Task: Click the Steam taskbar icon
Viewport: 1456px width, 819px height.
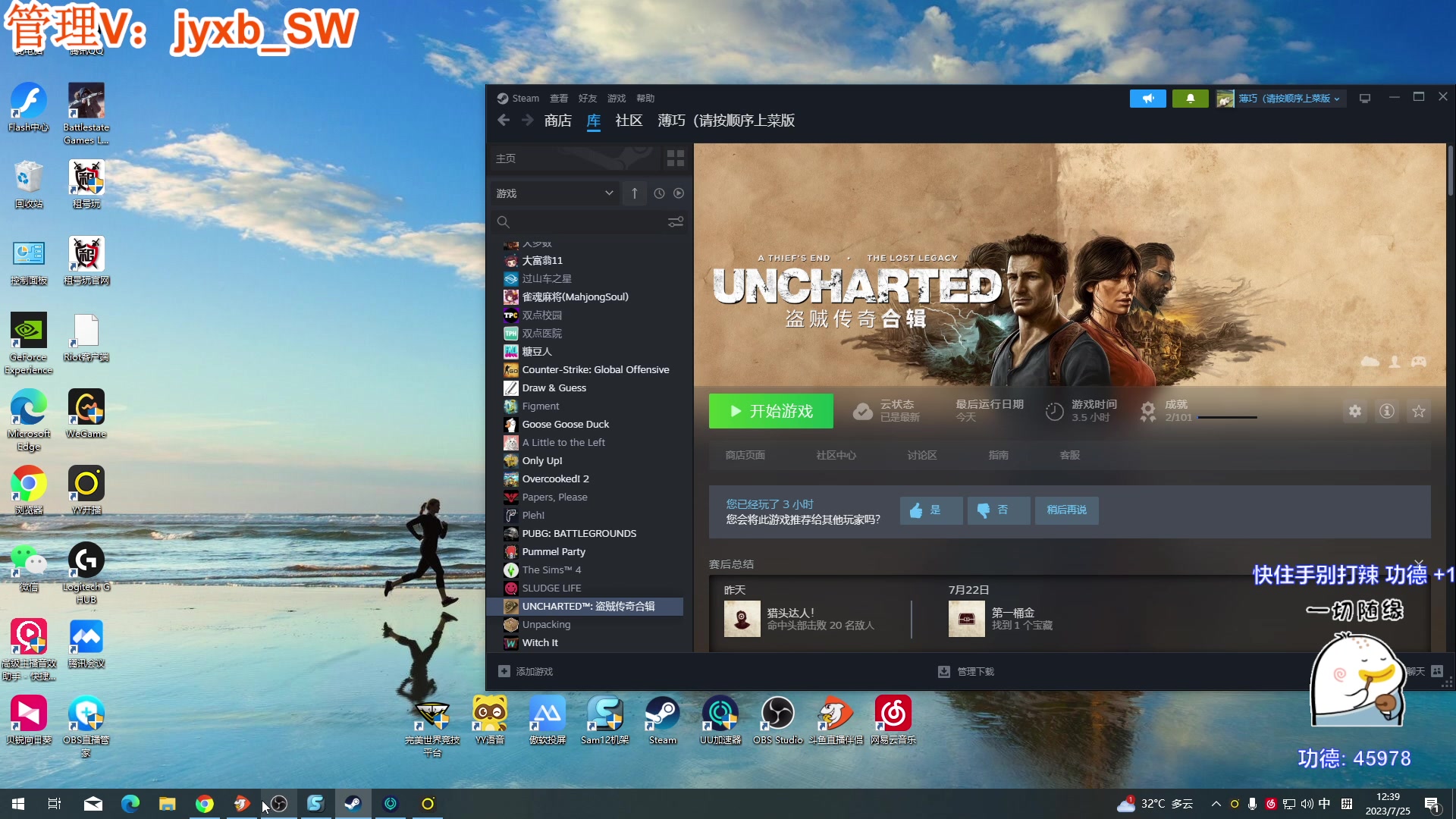Action: click(353, 804)
